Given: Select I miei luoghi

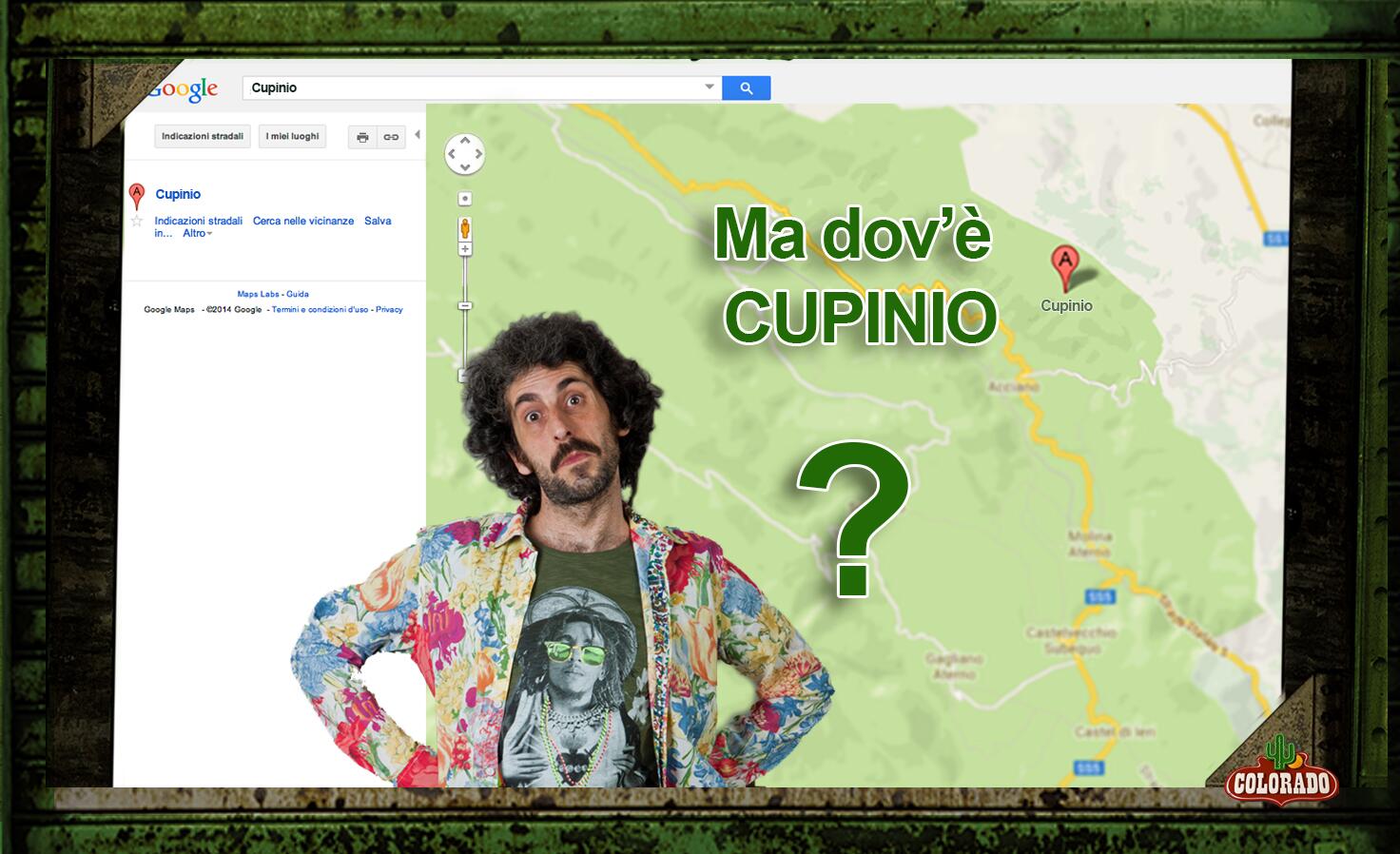Looking at the screenshot, I should pyautogui.click(x=292, y=136).
